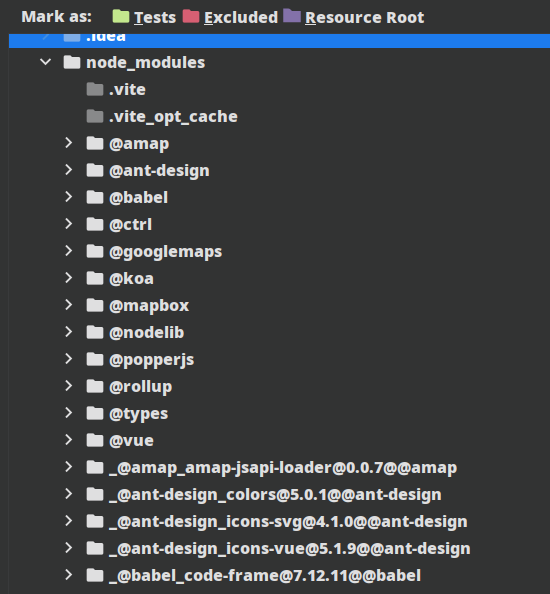550x594 pixels.
Task: Mark the folder as Resource Root
Action: (354, 17)
